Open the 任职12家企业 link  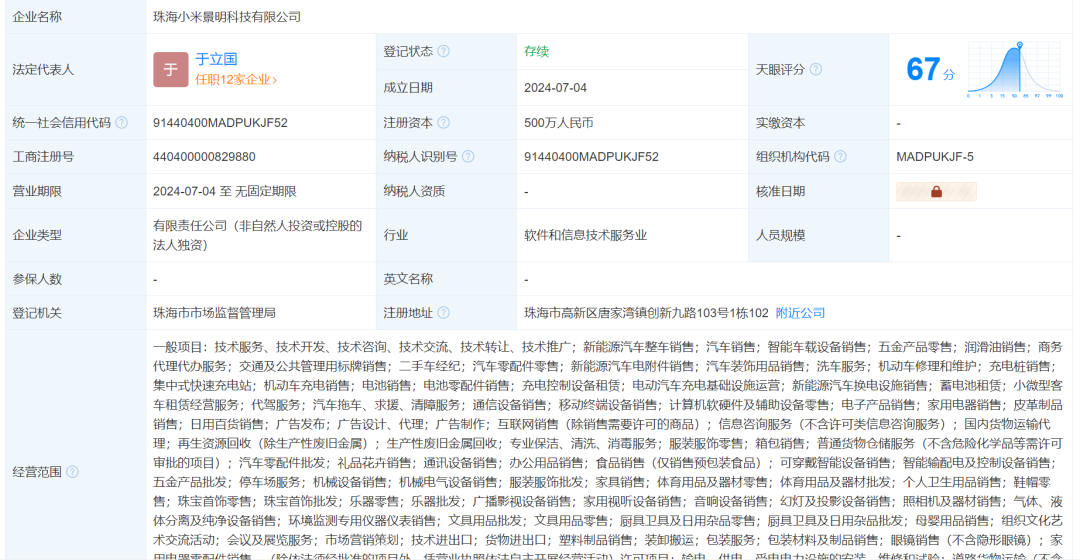click(x=236, y=80)
